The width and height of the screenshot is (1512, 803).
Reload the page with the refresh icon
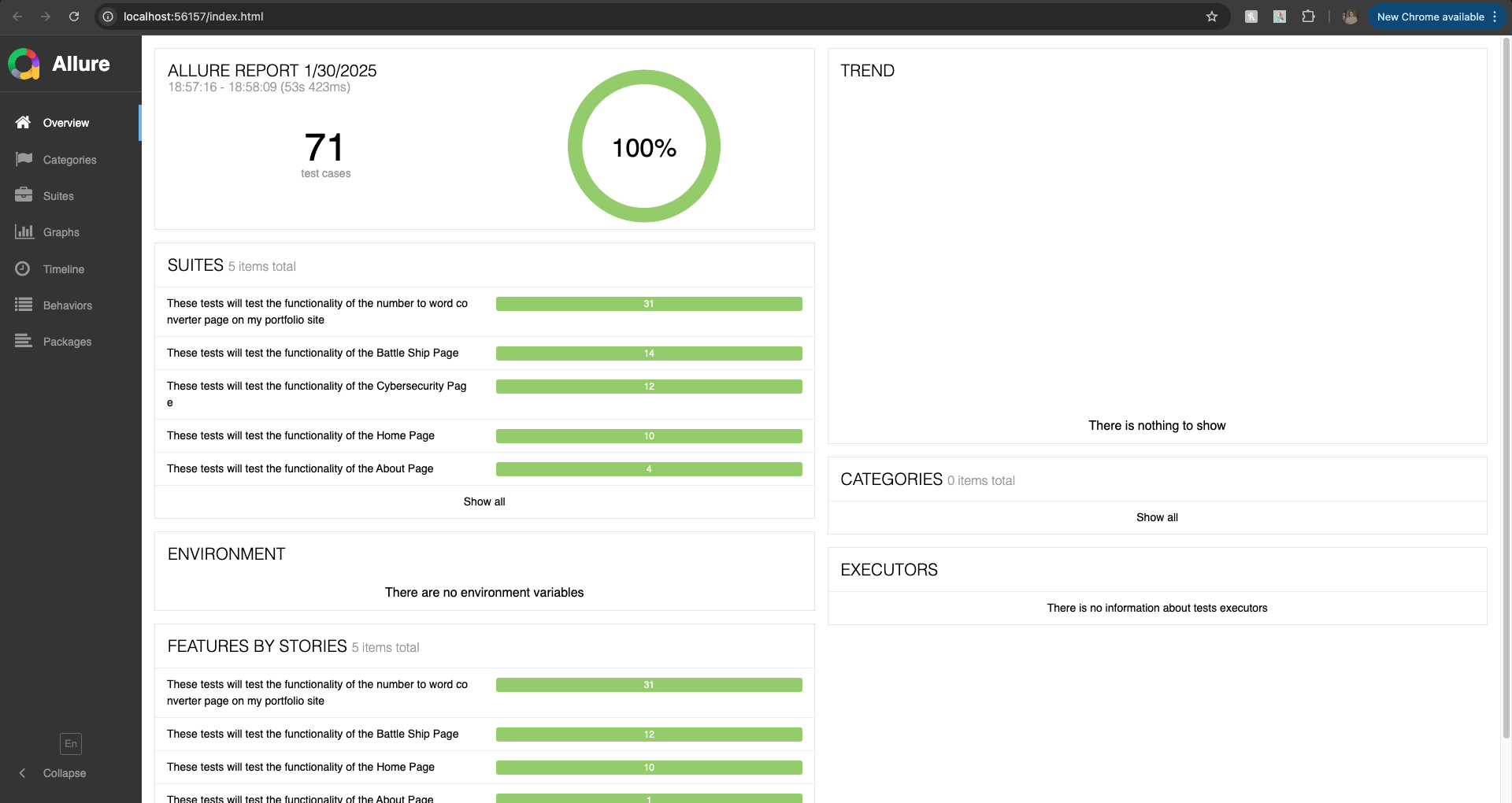tap(74, 17)
